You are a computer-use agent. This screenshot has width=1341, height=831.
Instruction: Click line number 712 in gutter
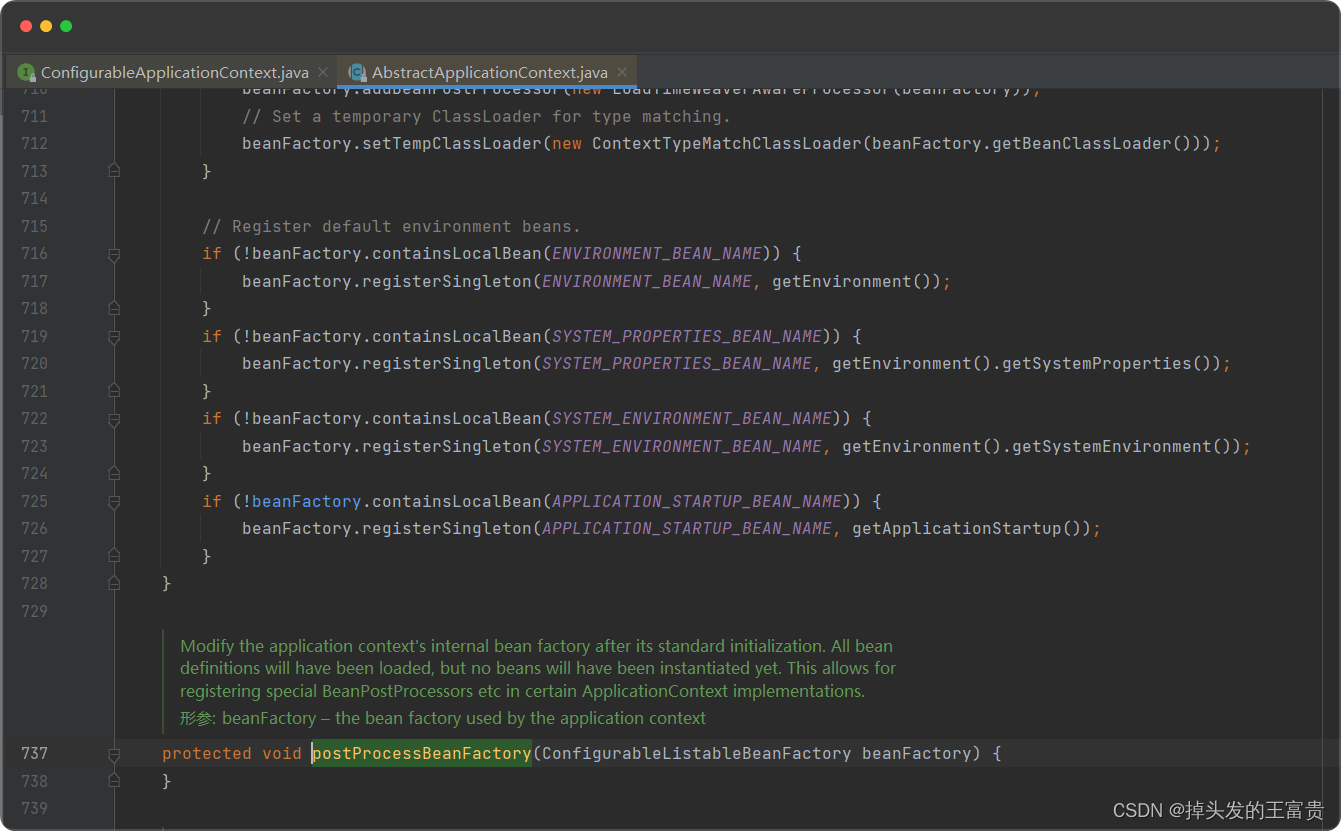pos(34,143)
